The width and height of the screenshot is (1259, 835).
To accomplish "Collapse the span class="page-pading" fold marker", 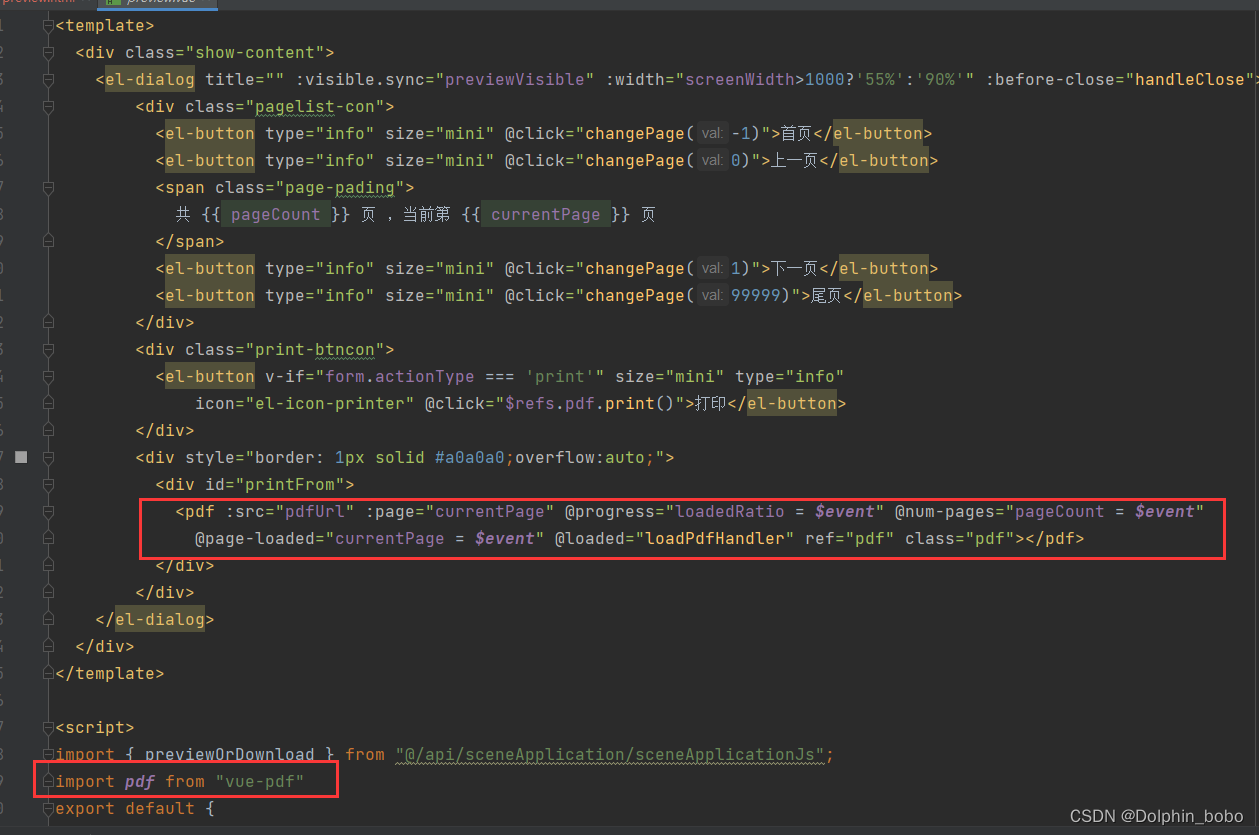I will pos(49,187).
